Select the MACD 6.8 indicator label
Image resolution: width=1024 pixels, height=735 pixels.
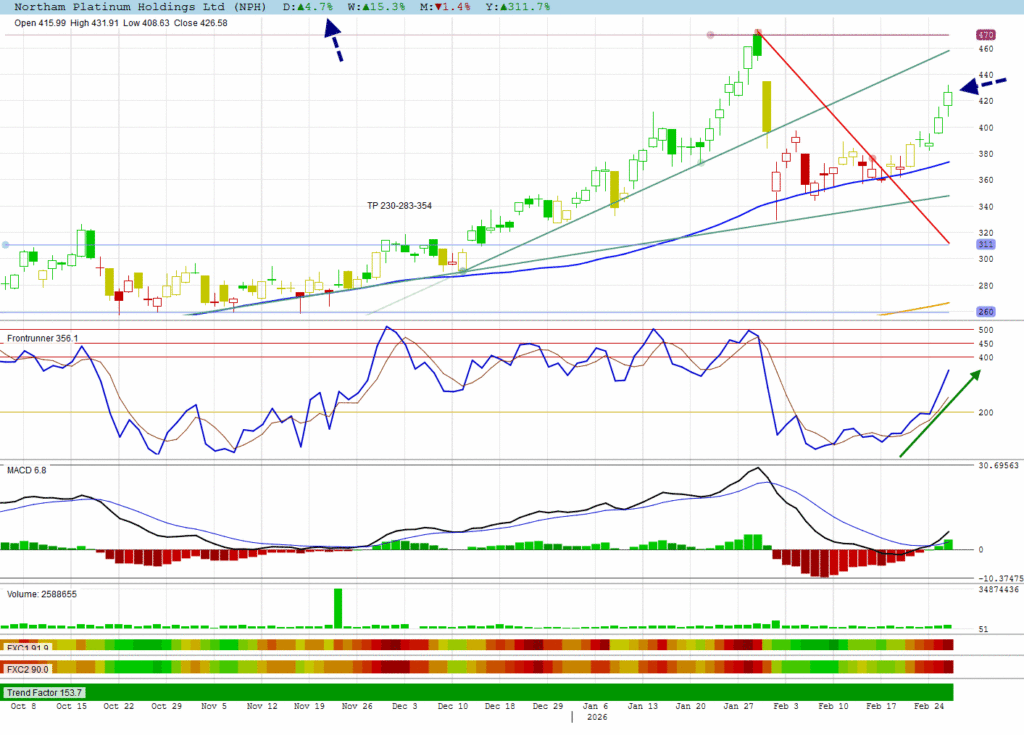coord(26,469)
